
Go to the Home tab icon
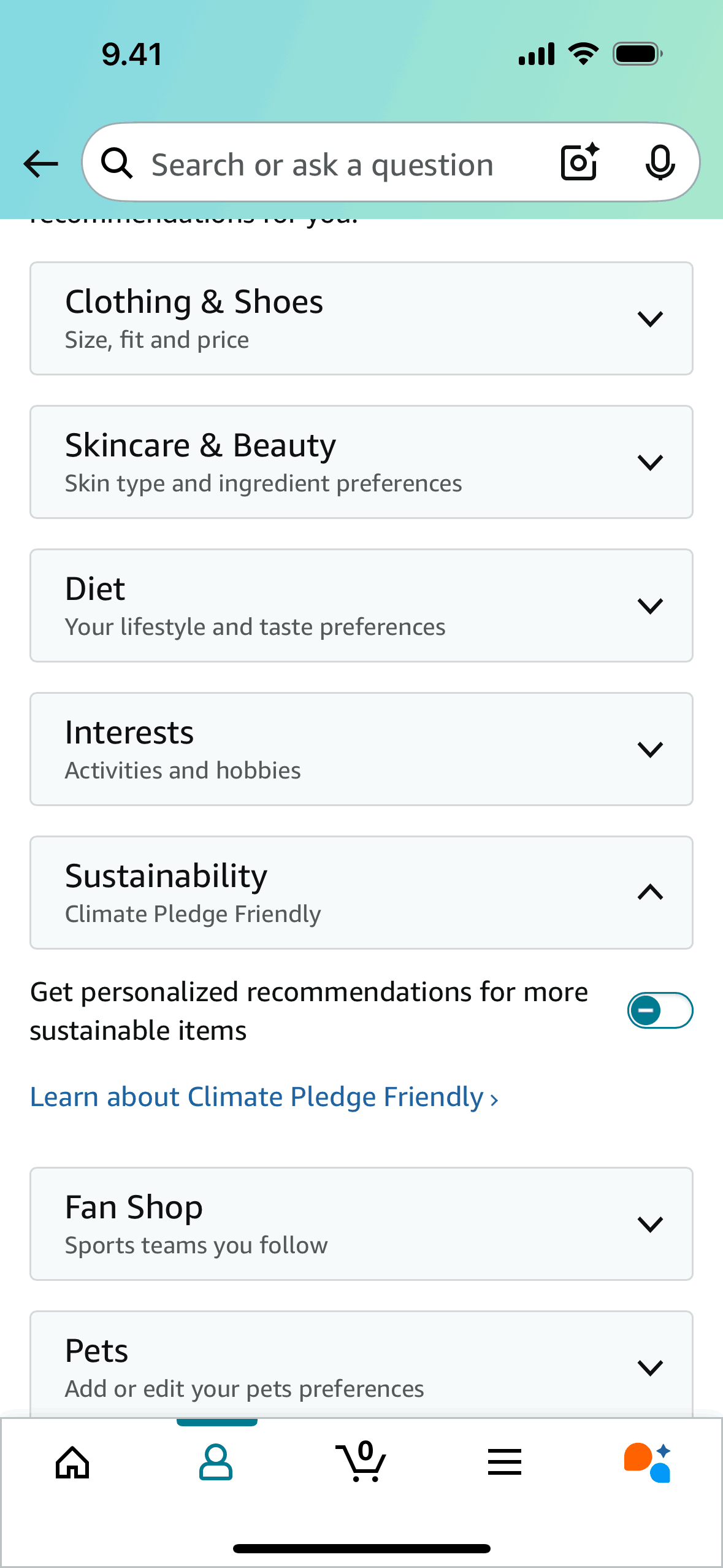[x=72, y=1462]
